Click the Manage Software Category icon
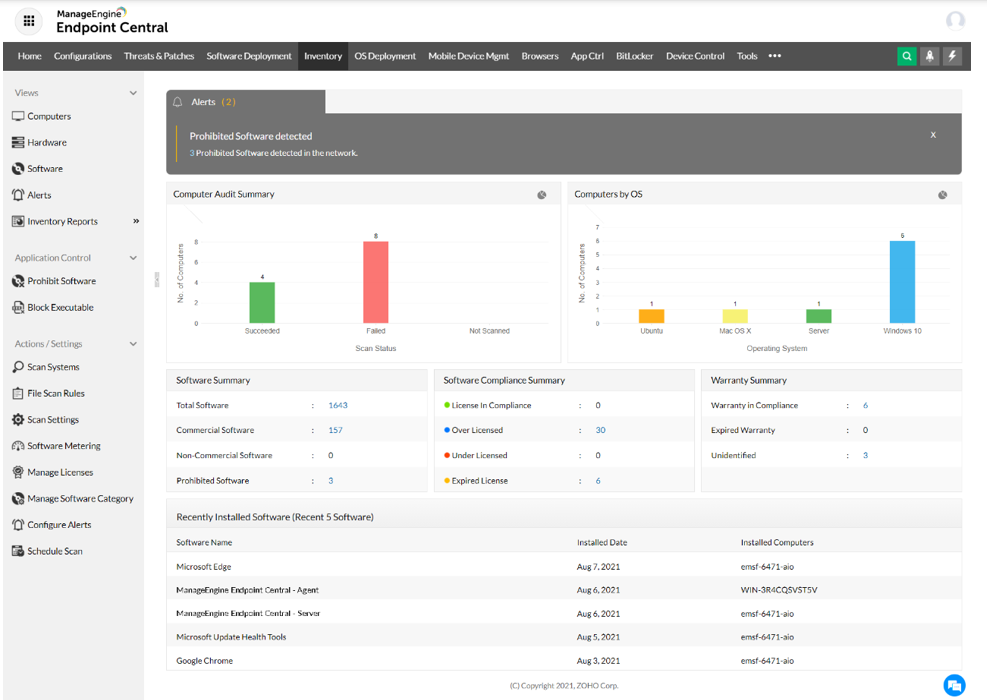The image size is (987, 700). pyautogui.click(x=18, y=499)
